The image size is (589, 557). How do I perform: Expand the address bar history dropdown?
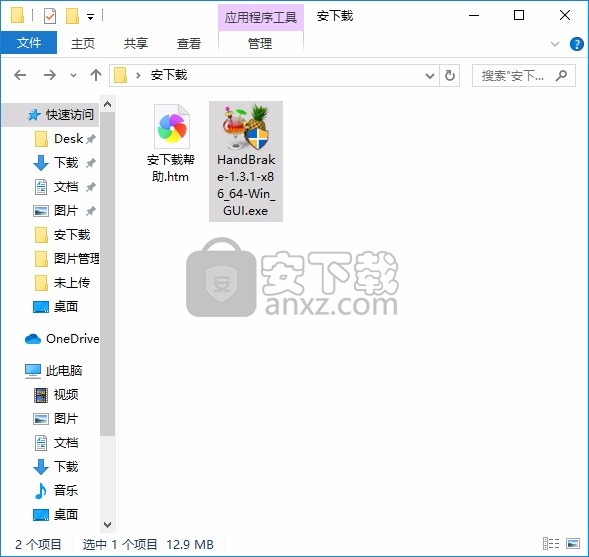430,76
